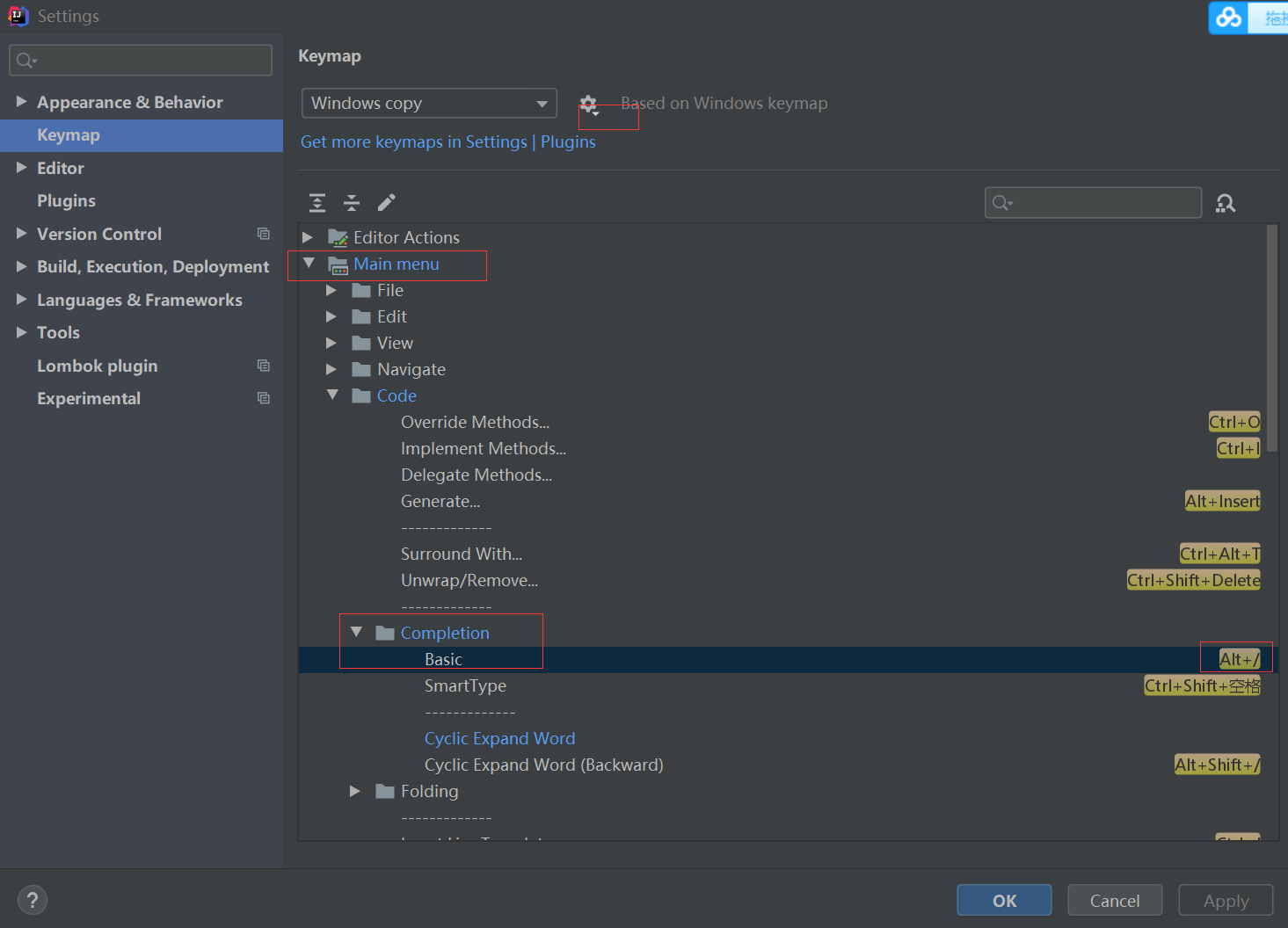Click the Alt+/ shortcut badge

1240,659
